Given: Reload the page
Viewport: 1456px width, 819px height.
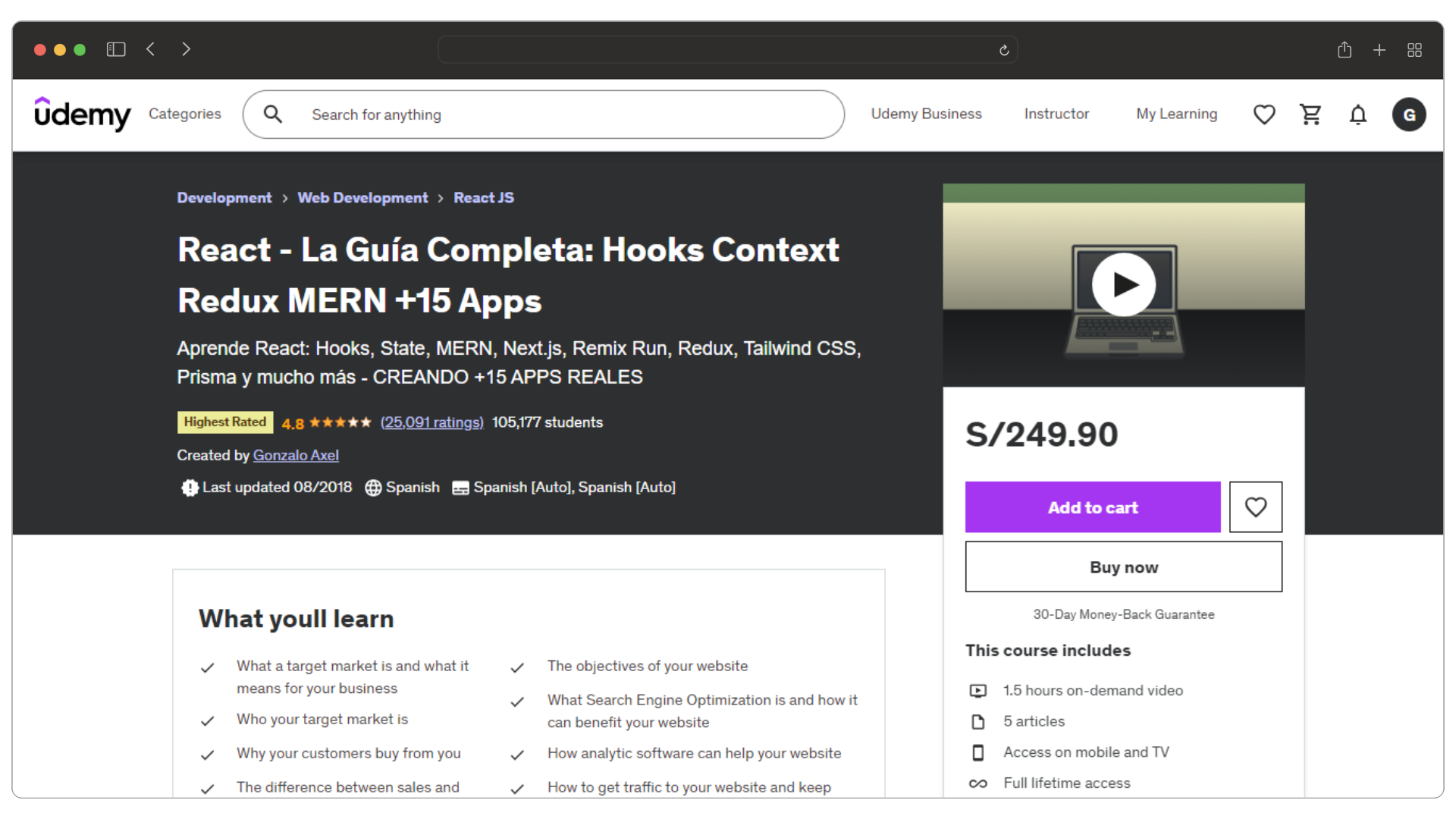Looking at the screenshot, I should (1004, 50).
